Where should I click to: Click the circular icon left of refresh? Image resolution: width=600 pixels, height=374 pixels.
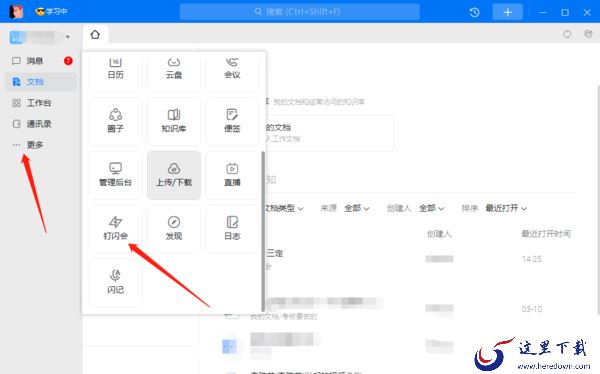point(567,34)
